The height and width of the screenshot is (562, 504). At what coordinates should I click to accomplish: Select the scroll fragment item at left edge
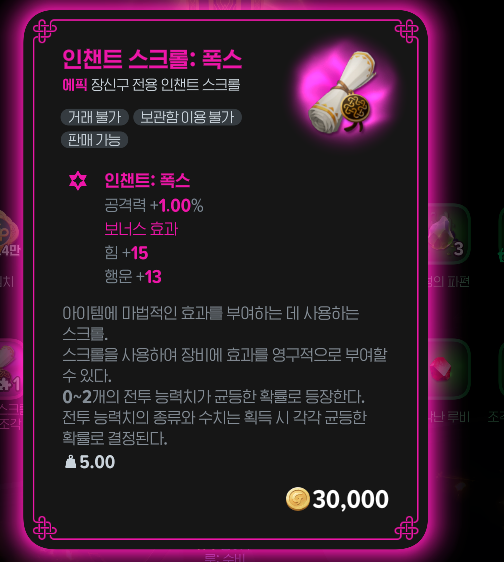(x=11, y=369)
